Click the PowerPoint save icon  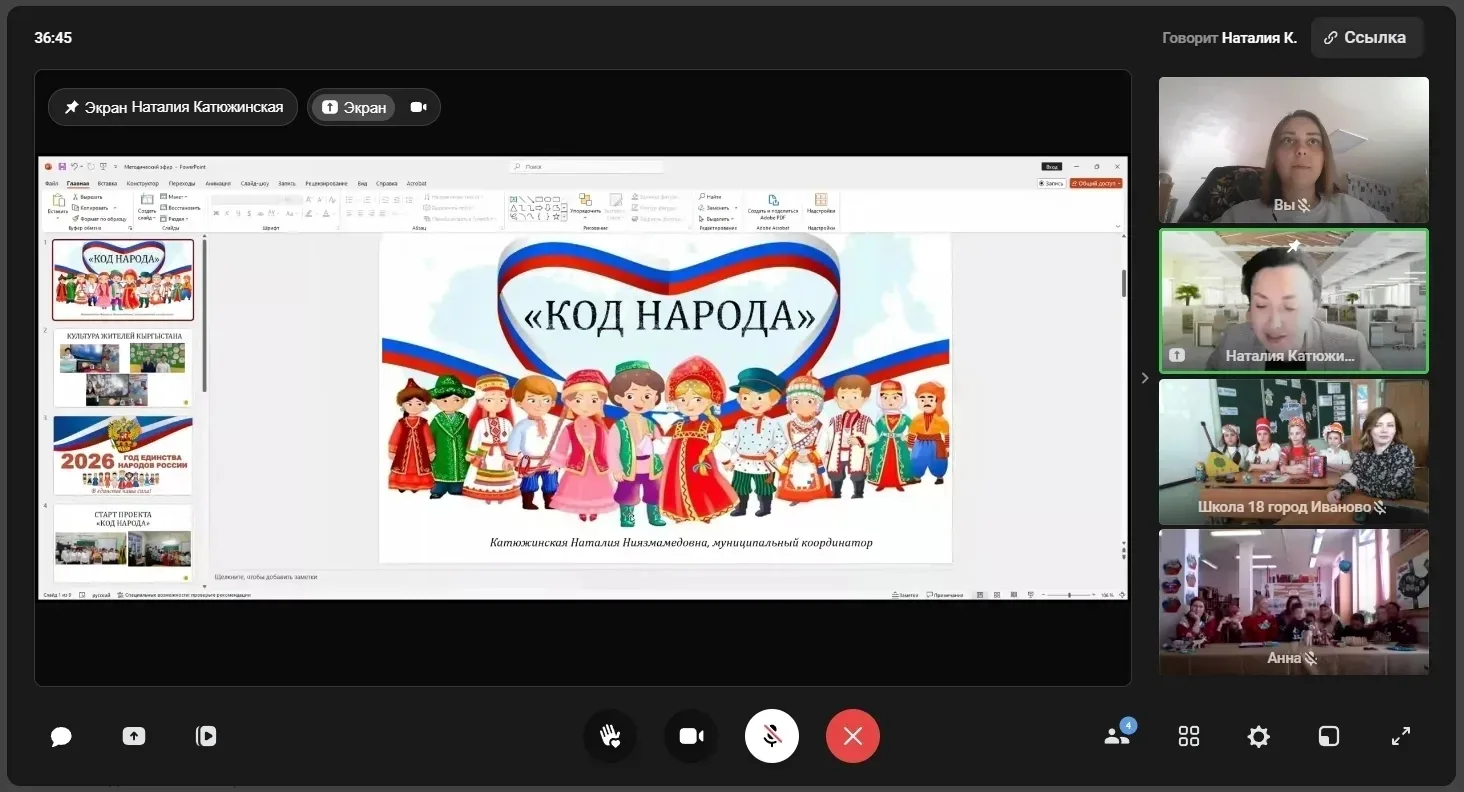click(x=62, y=167)
